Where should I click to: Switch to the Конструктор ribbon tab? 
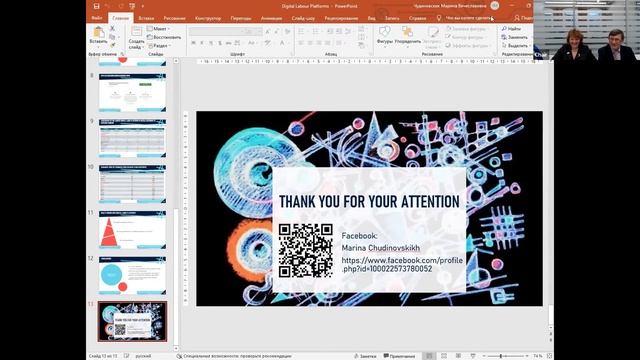(x=208, y=18)
